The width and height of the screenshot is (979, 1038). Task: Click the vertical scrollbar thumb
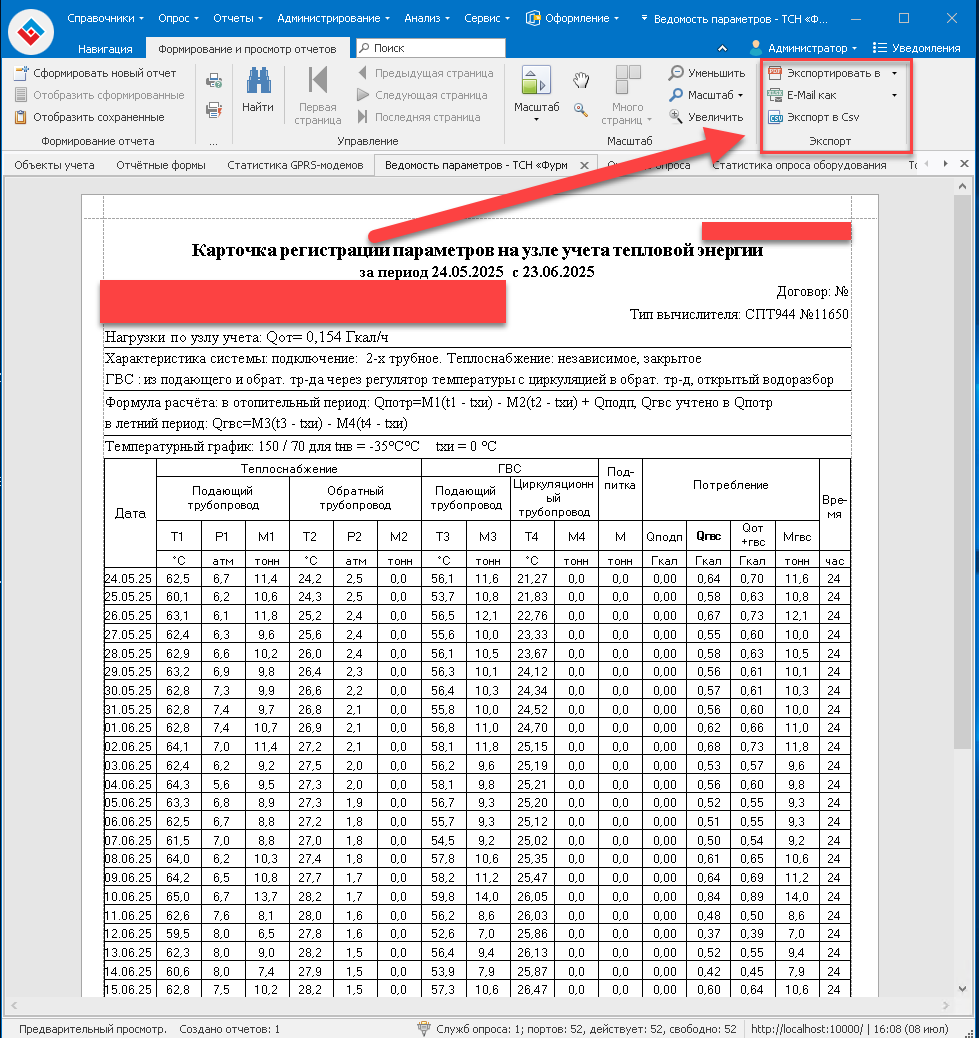(x=962, y=472)
